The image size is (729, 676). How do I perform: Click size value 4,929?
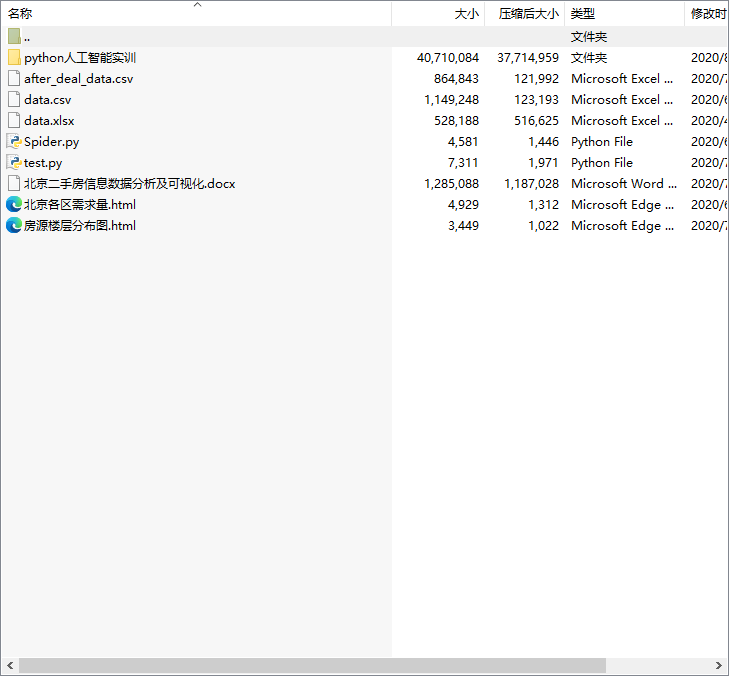click(463, 204)
